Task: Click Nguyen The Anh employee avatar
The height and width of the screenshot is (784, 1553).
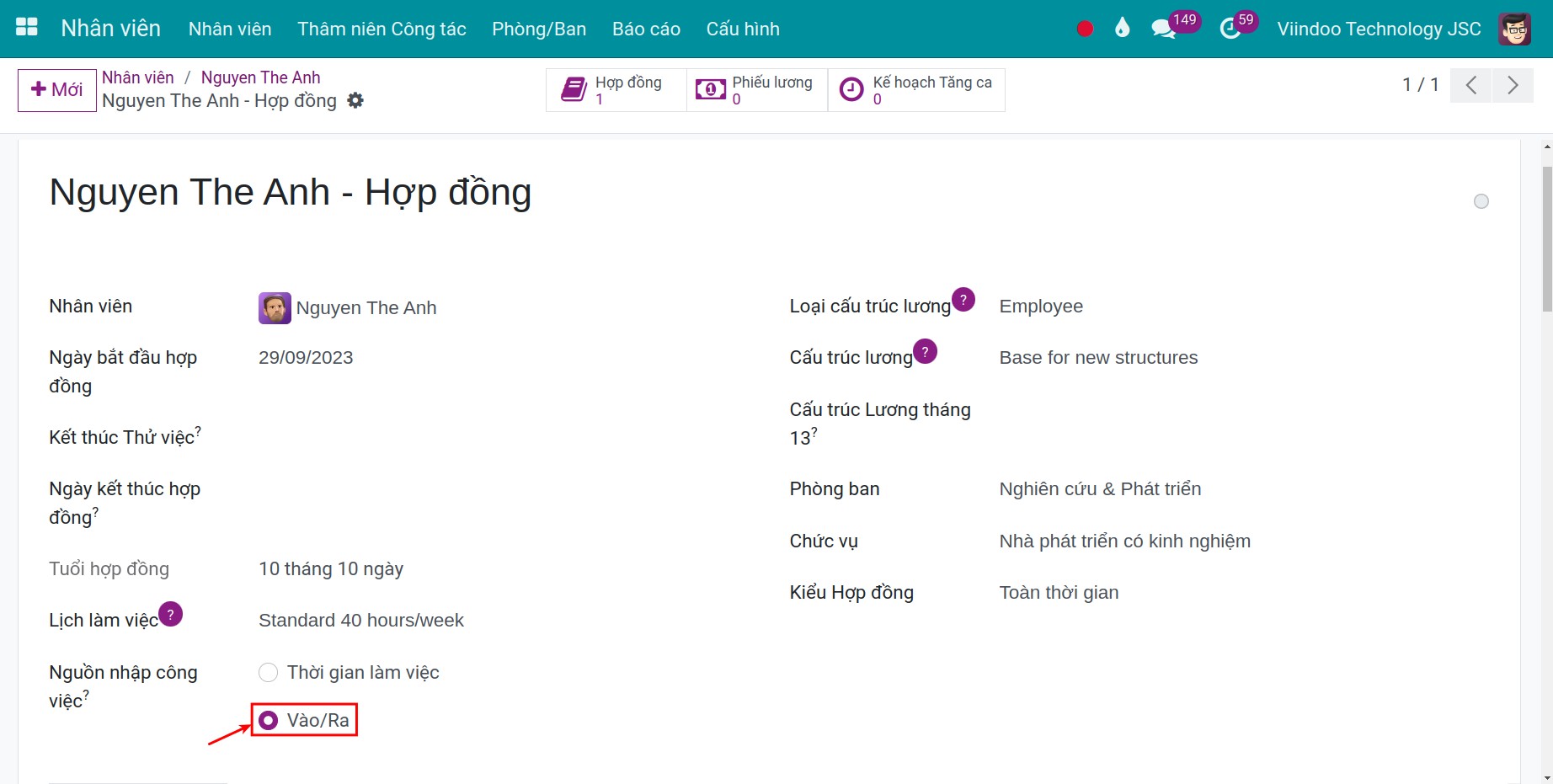Action: coord(275,308)
